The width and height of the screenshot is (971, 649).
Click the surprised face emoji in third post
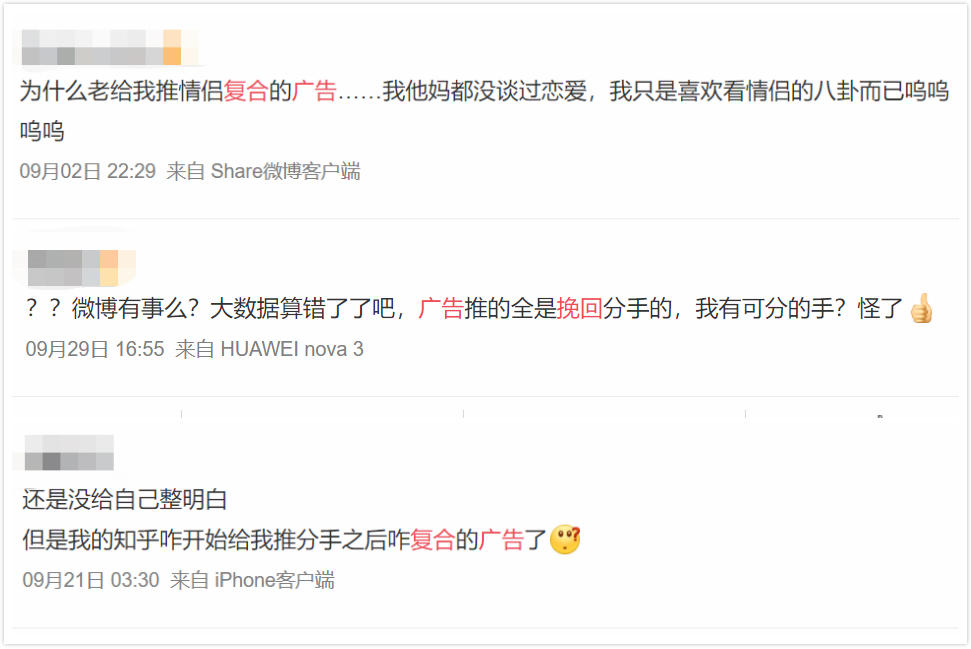pyautogui.click(x=565, y=539)
